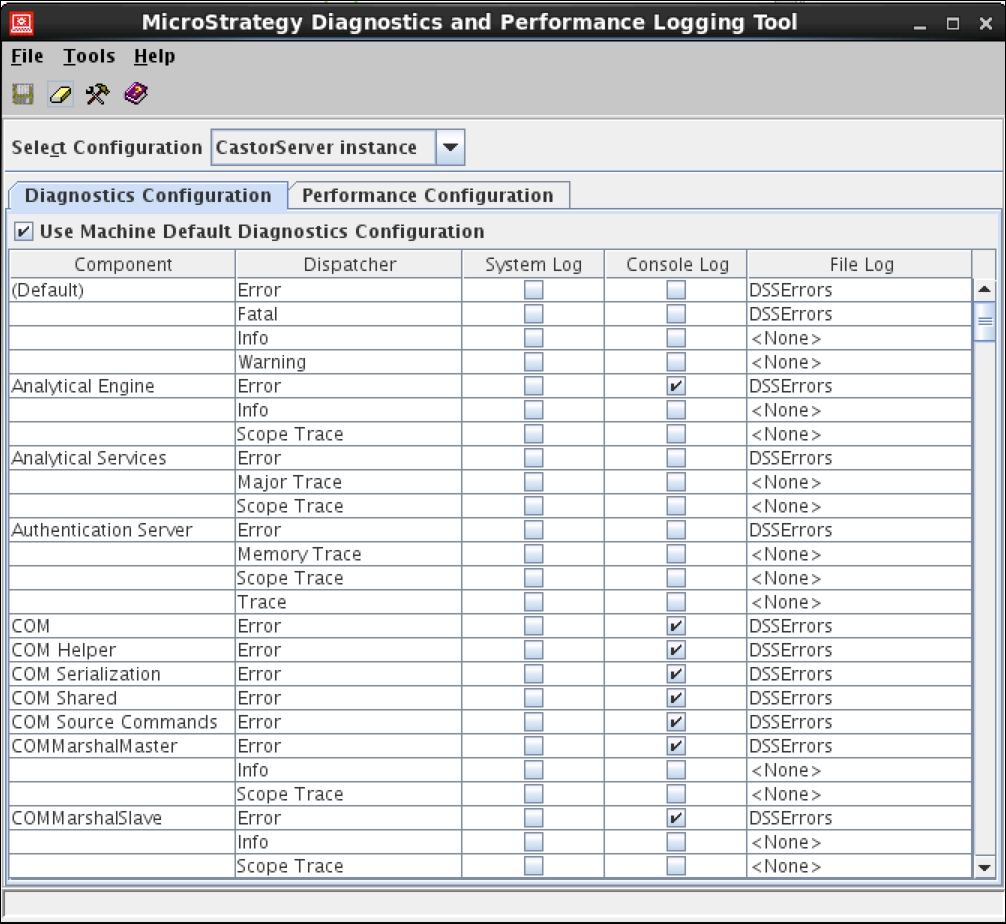Enable System Log for Analytical Services Error
Image resolution: width=1006 pixels, height=924 pixels.
pos(533,458)
